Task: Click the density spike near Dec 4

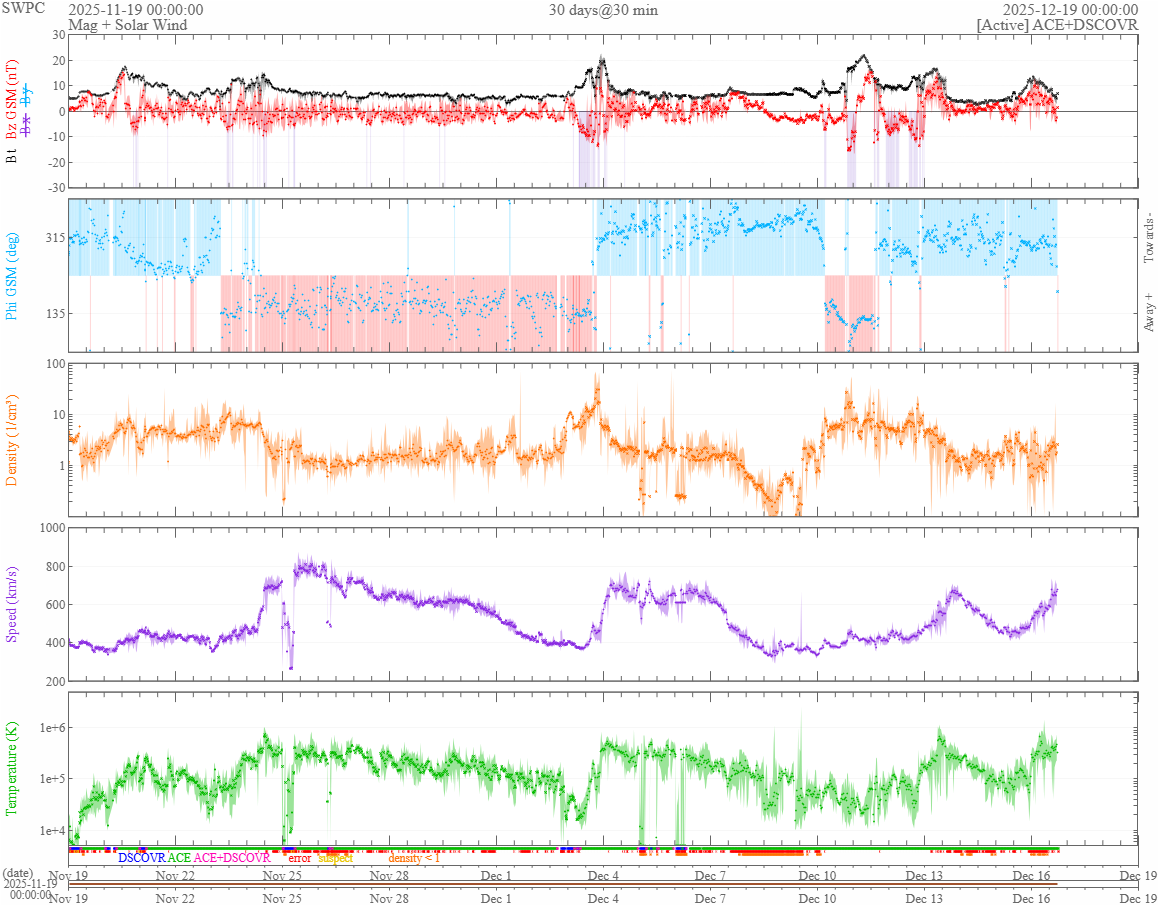Action: click(x=597, y=388)
